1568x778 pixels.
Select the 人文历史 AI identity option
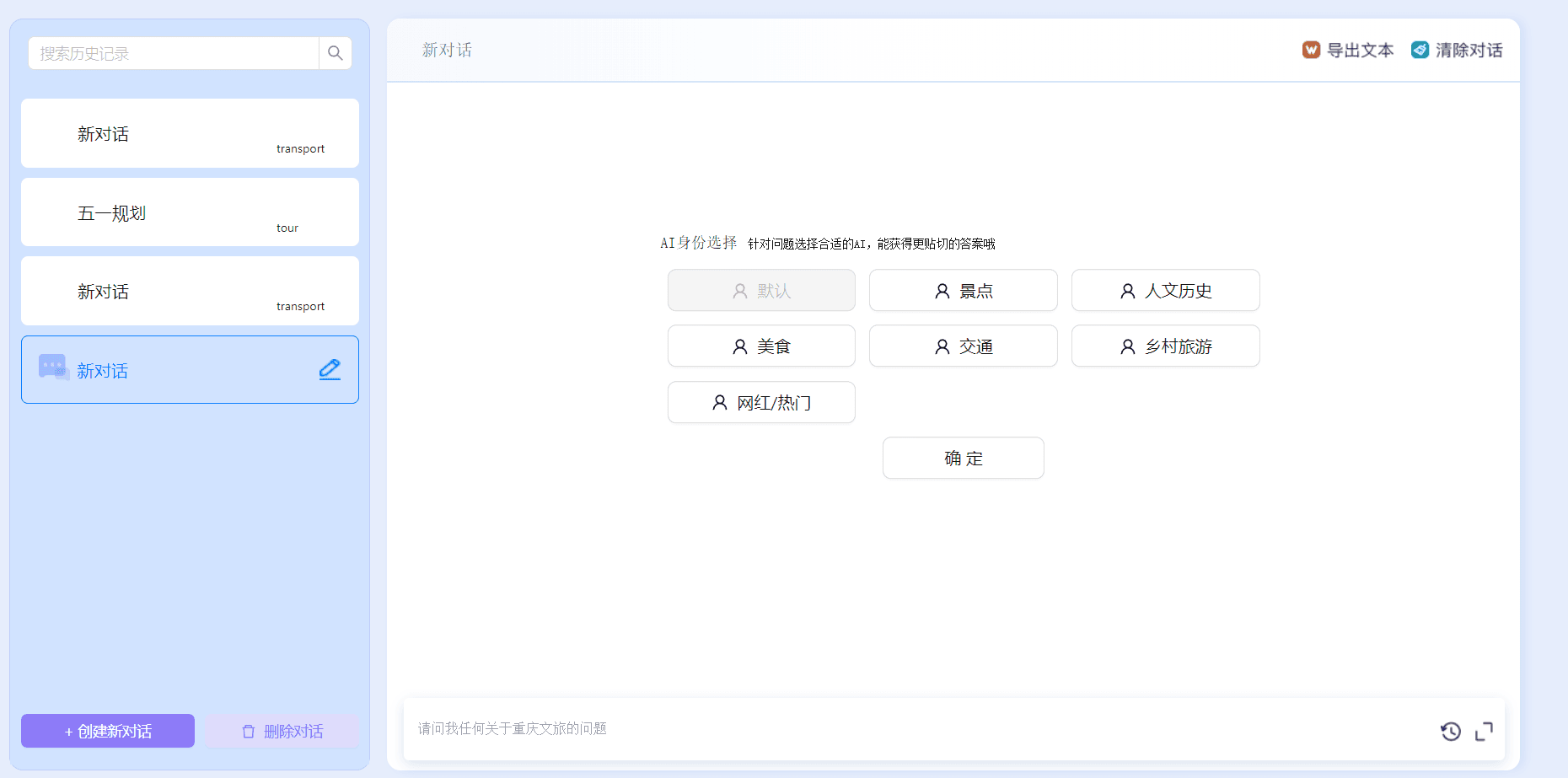[x=1165, y=291]
